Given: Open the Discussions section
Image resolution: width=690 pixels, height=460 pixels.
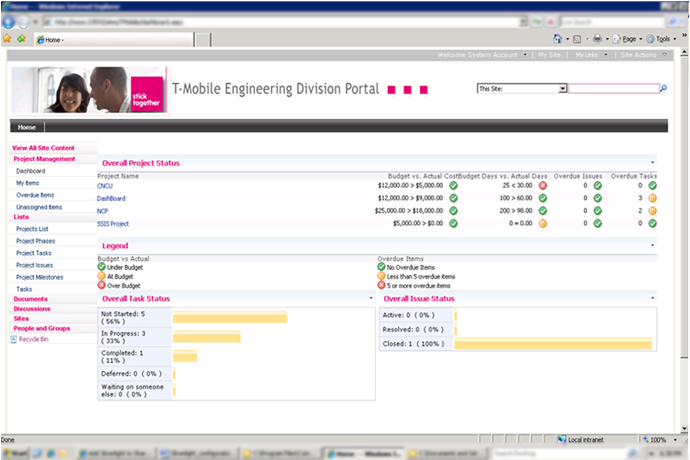Looking at the screenshot, I should 32,309.
